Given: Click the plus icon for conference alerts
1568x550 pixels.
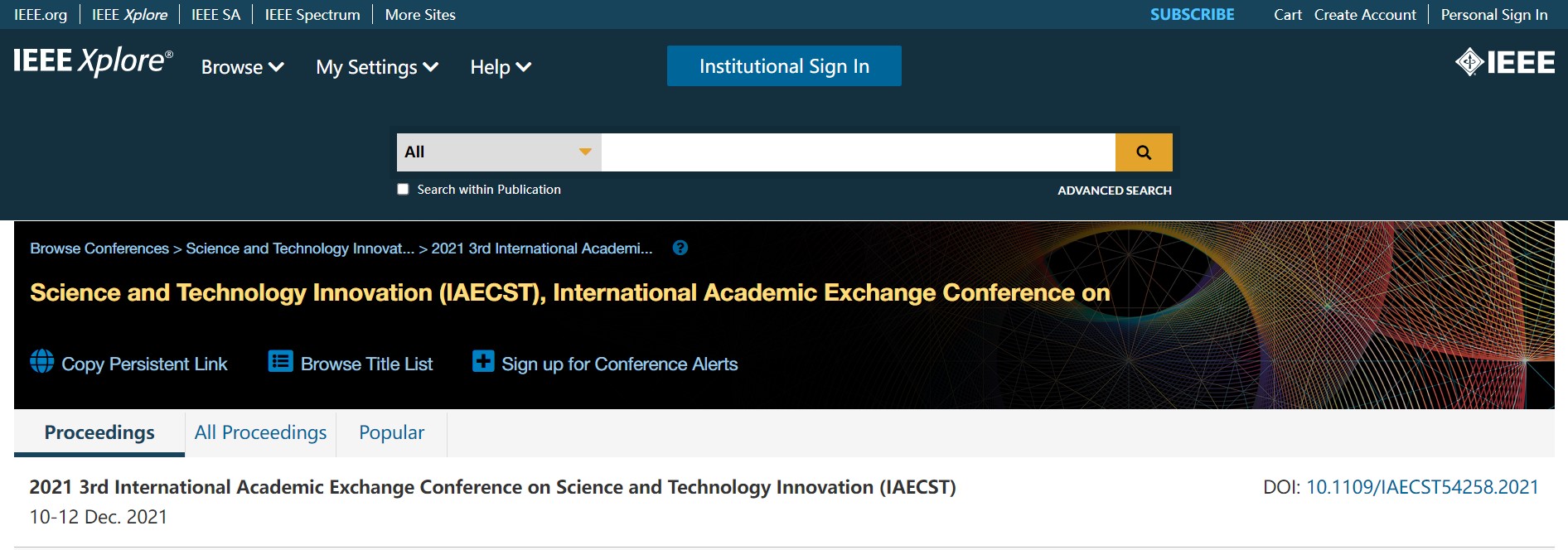Looking at the screenshot, I should pyautogui.click(x=483, y=361).
